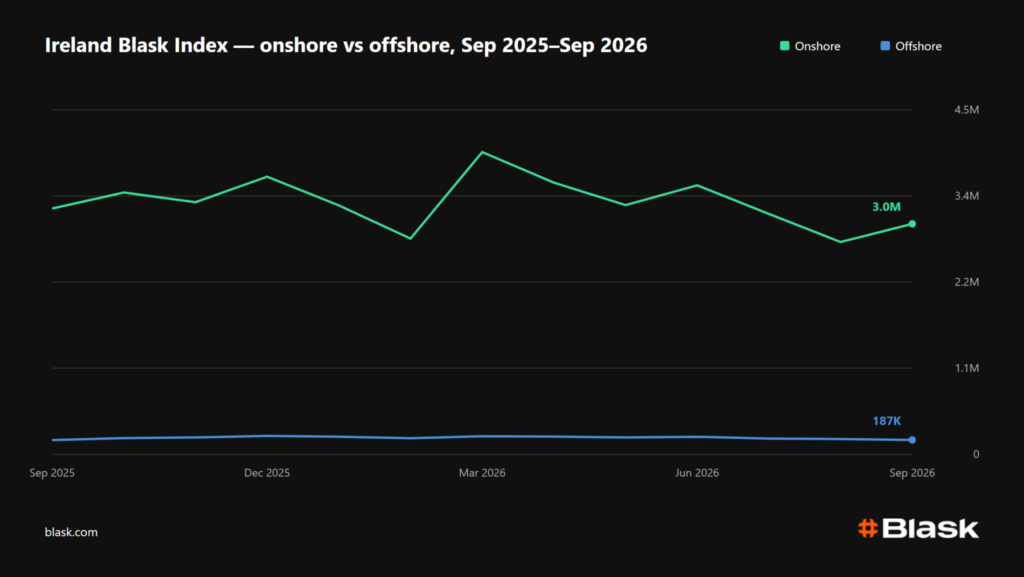Click the 2.2M y-axis label
Screen dimensions: 1024x577
[967, 282]
